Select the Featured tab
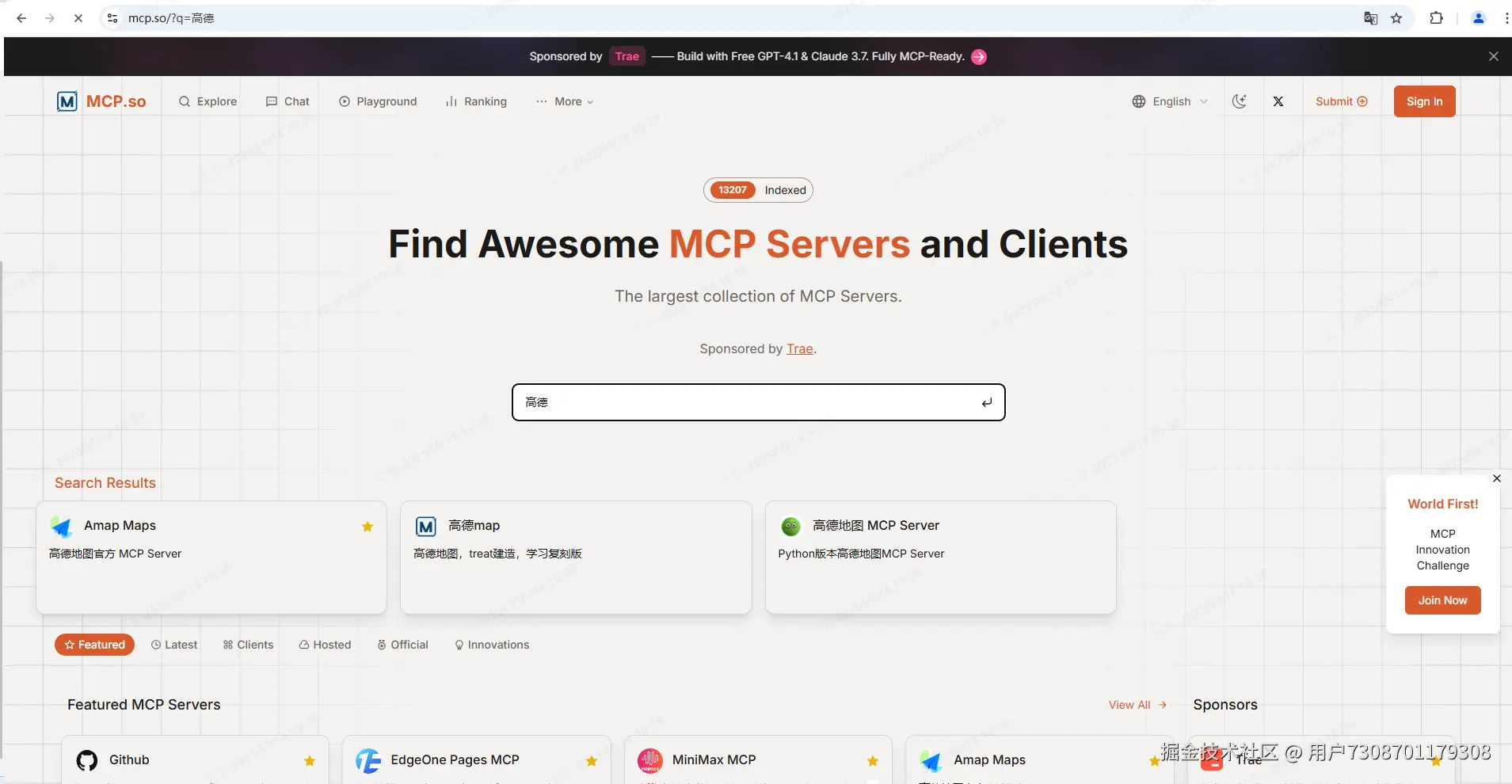 [94, 645]
